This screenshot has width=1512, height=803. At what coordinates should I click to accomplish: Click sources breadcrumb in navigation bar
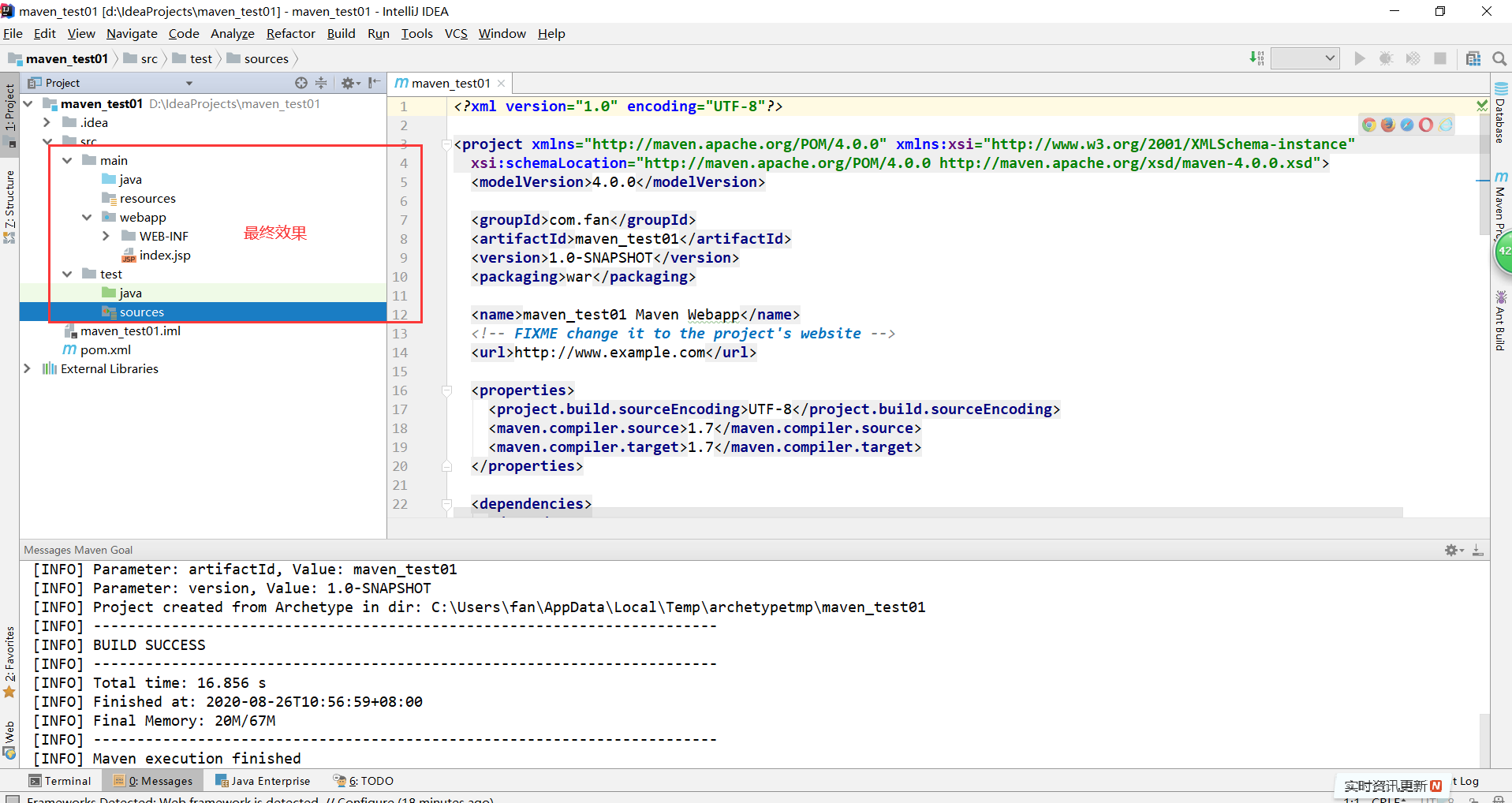pos(258,58)
